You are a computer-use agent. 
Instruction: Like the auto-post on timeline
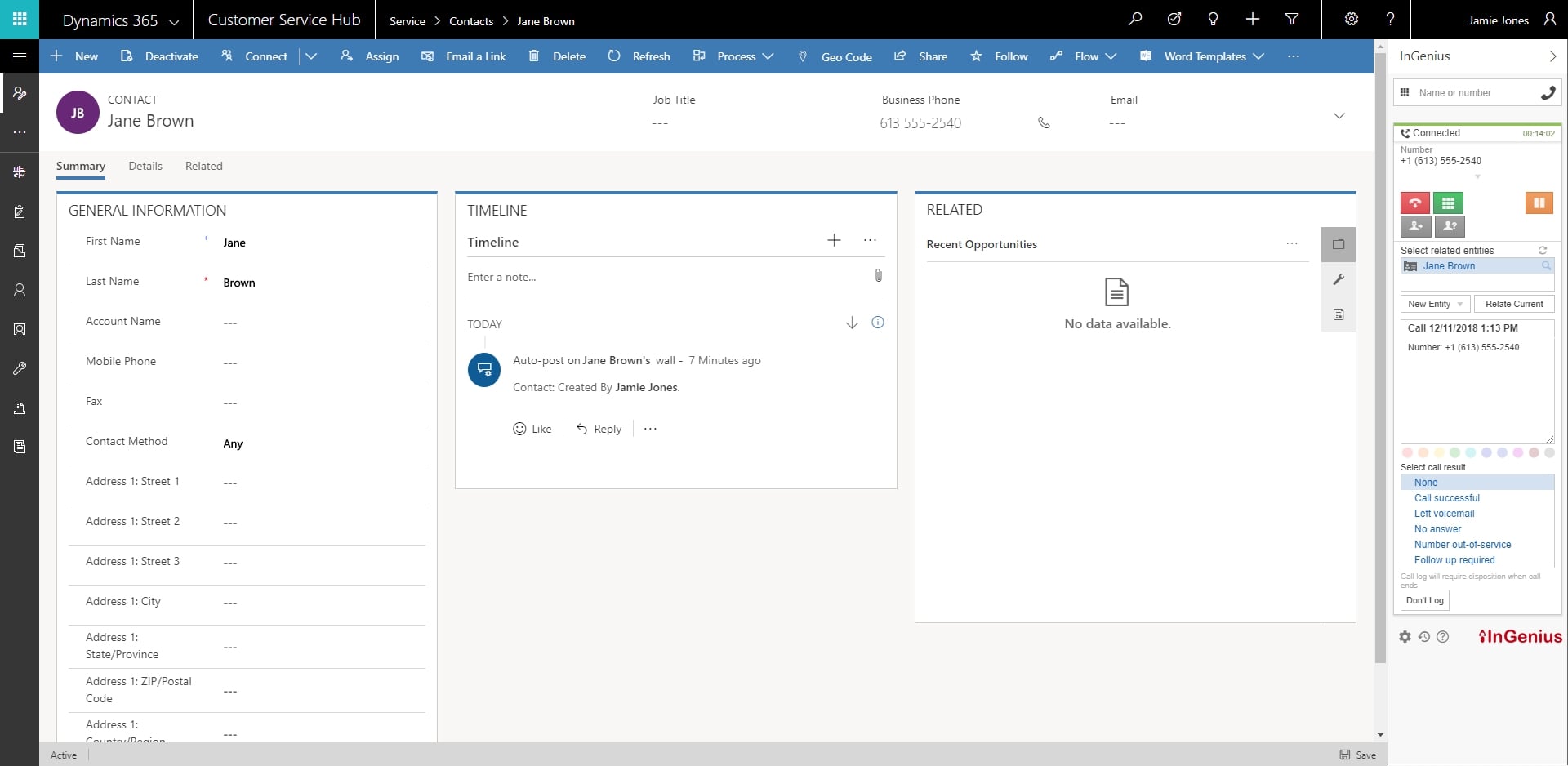click(532, 429)
